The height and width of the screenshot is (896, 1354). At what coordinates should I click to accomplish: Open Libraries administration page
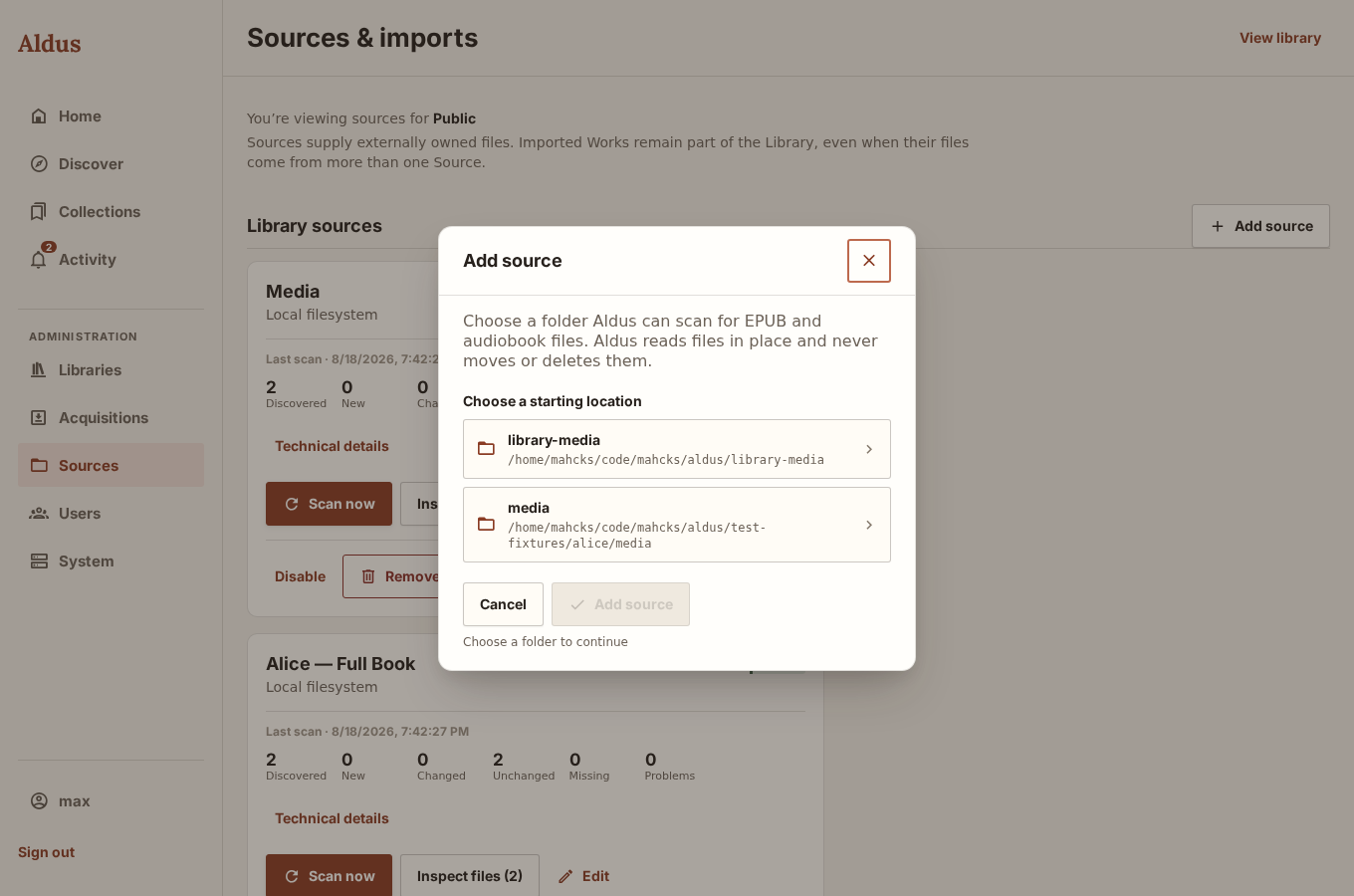[x=111, y=370]
